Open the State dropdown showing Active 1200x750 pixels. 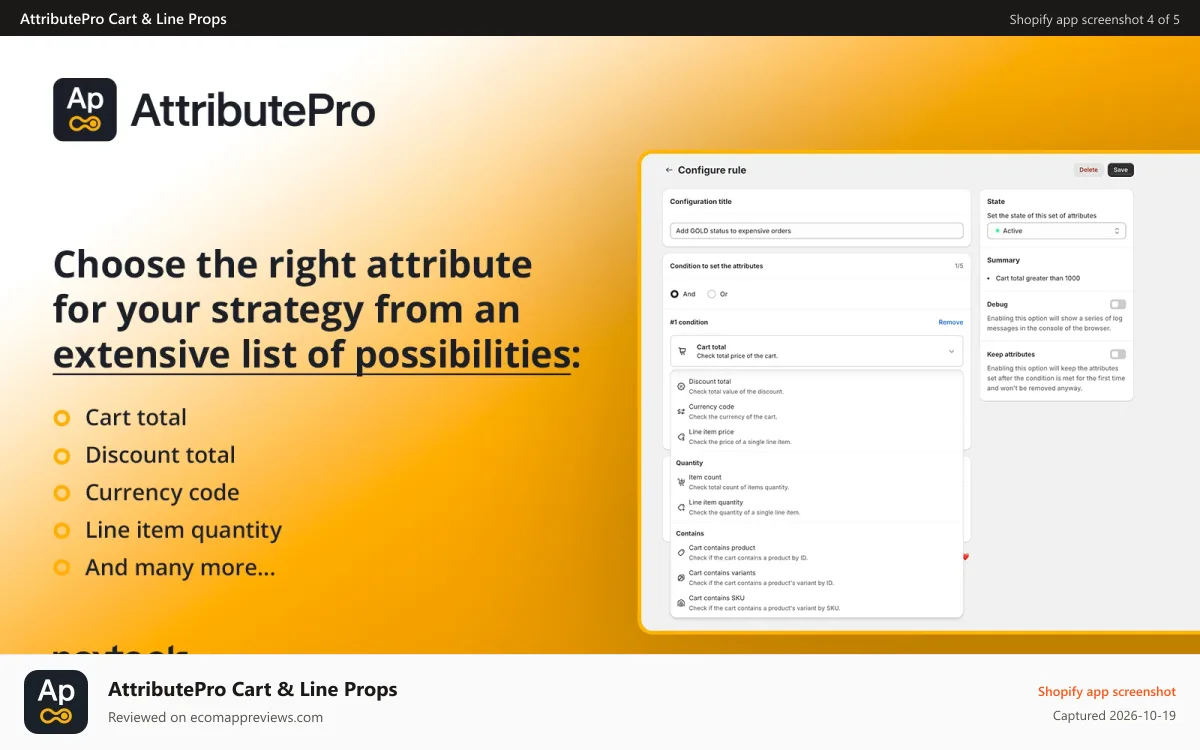(x=1056, y=231)
